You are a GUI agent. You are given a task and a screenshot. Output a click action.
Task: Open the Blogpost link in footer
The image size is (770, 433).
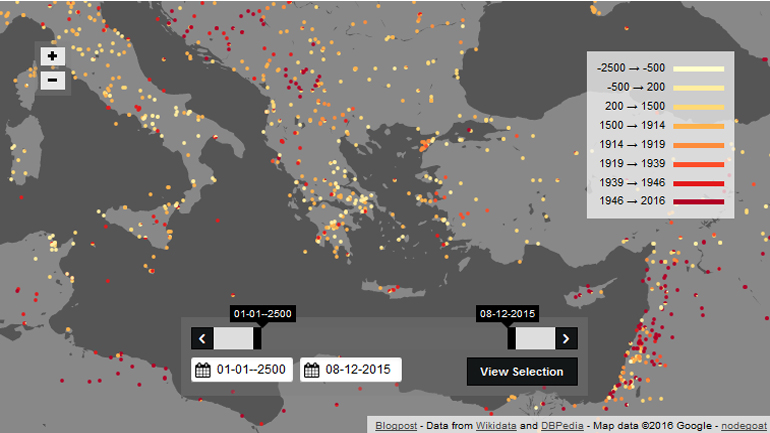tap(397, 425)
